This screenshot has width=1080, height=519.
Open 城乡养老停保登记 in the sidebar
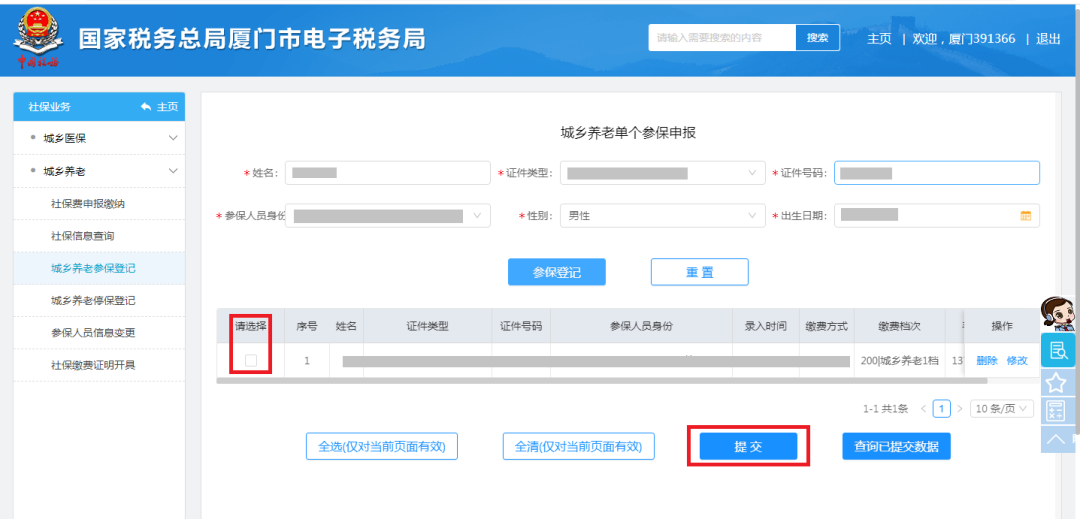[x=99, y=301]
